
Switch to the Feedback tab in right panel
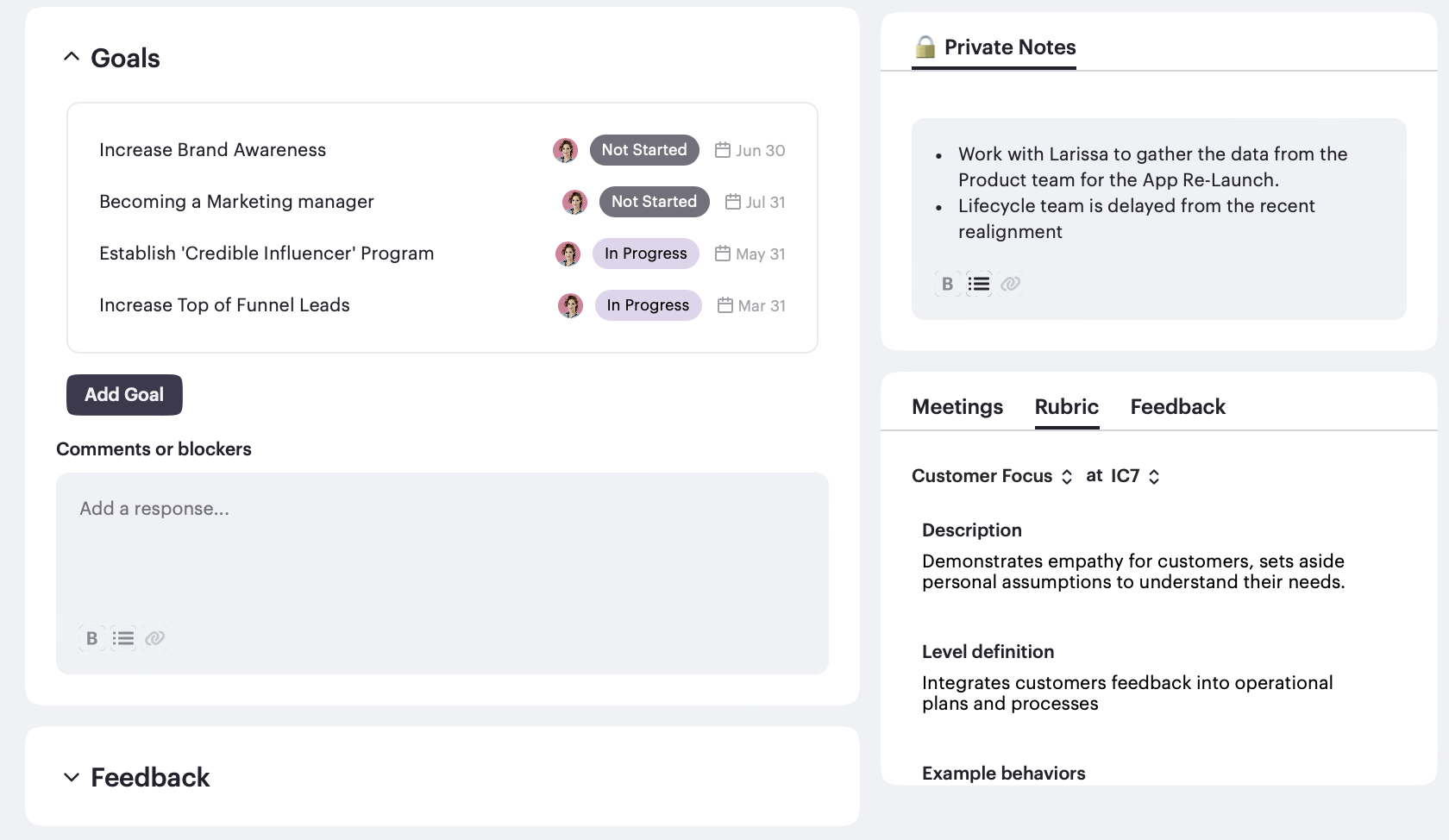point(1177,407)
